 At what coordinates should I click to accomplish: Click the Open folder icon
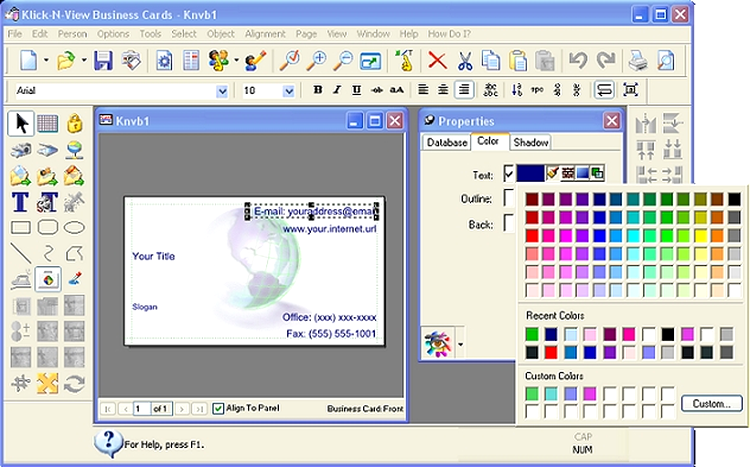coord(66,61)
